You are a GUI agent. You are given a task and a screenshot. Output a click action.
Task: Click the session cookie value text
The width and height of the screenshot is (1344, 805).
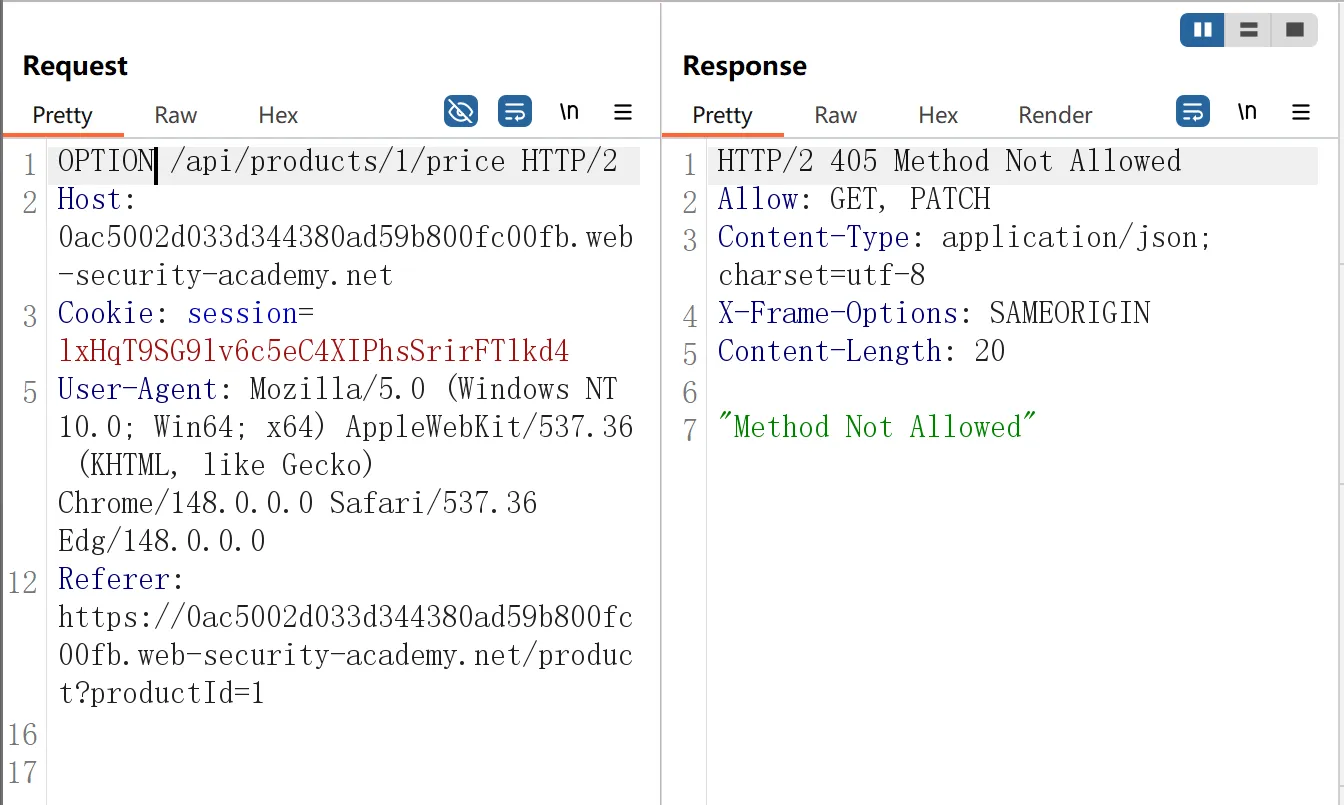[313, 351]
